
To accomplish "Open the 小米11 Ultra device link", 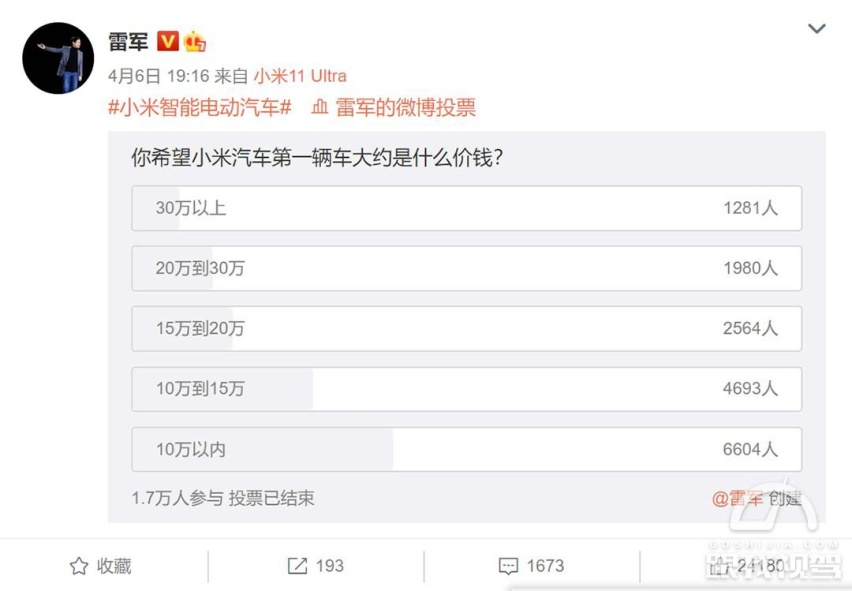I will 300,76.
